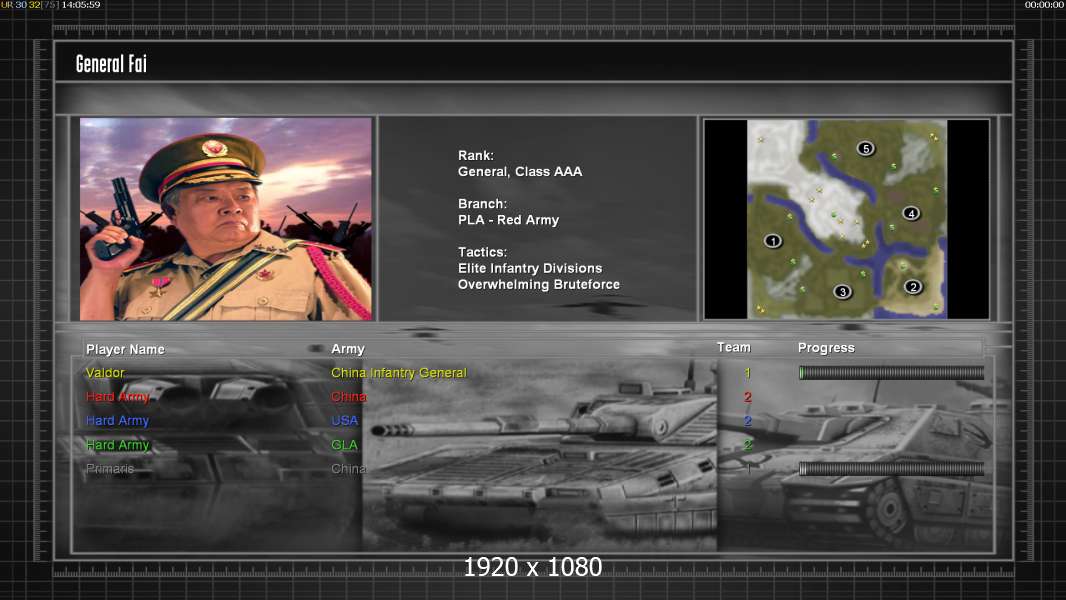Click 'China Infantry General' in Valdor's row

click(x=399, y=372)
